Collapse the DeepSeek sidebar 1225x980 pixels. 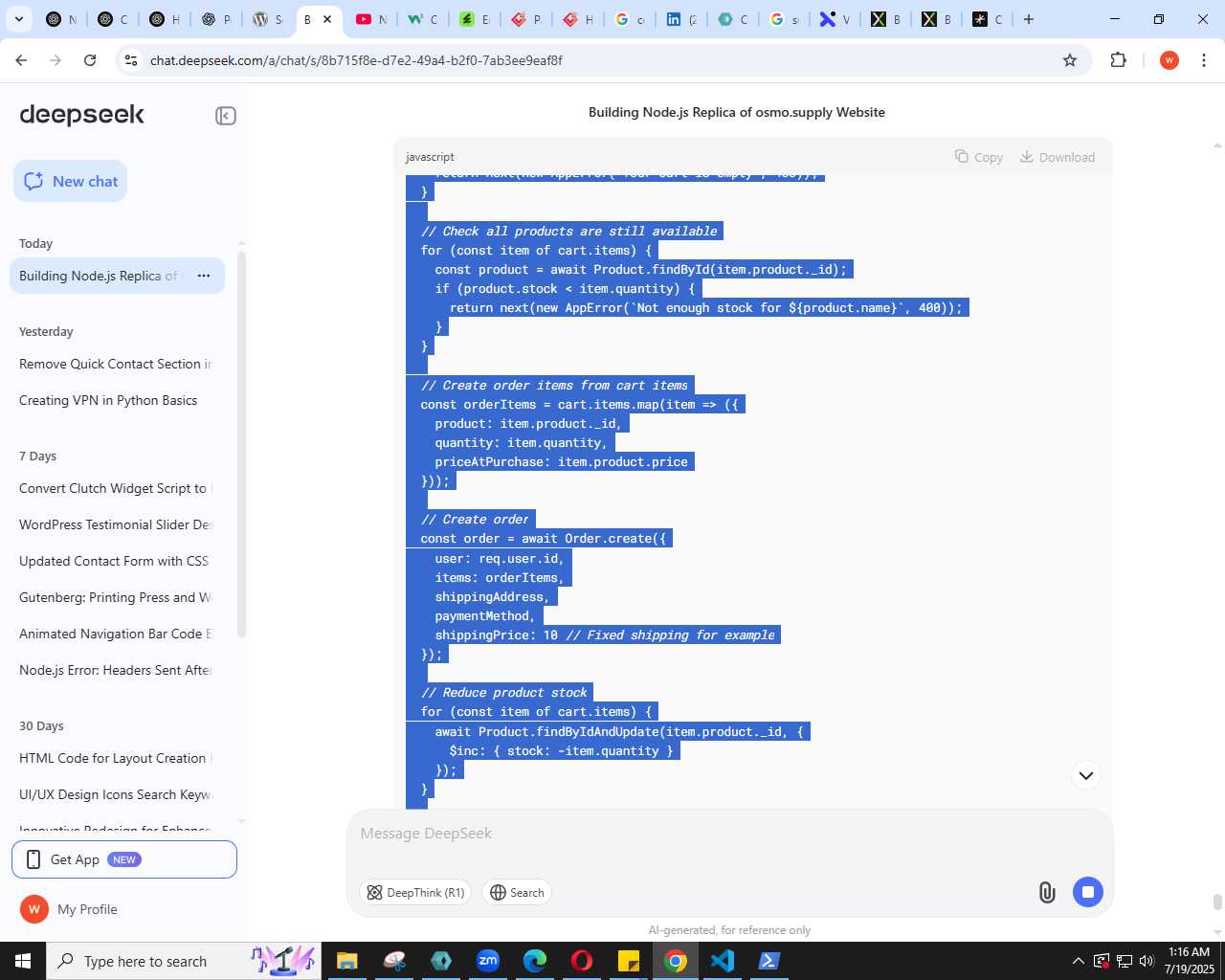pos(226,116)
